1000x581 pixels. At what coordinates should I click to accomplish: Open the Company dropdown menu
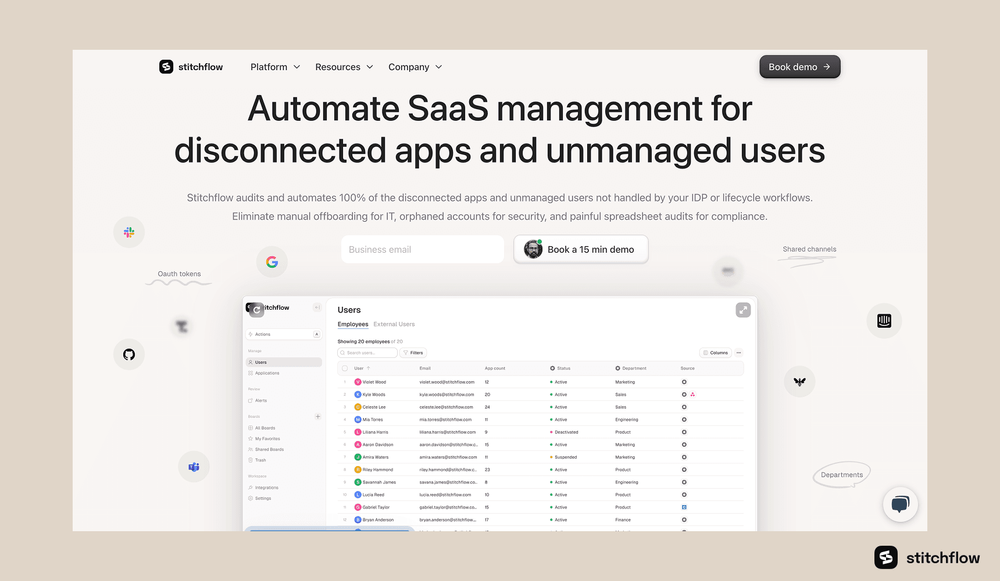click(x=409, y=66)
